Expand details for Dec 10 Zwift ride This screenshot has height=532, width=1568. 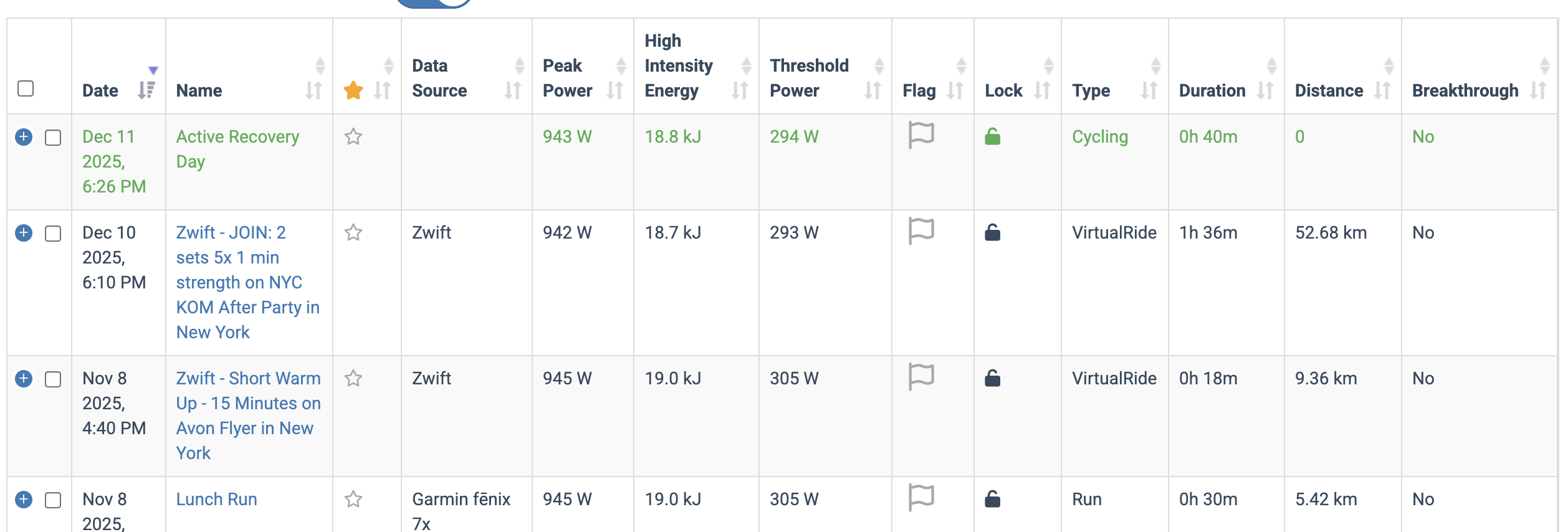(x=24, y=233)
